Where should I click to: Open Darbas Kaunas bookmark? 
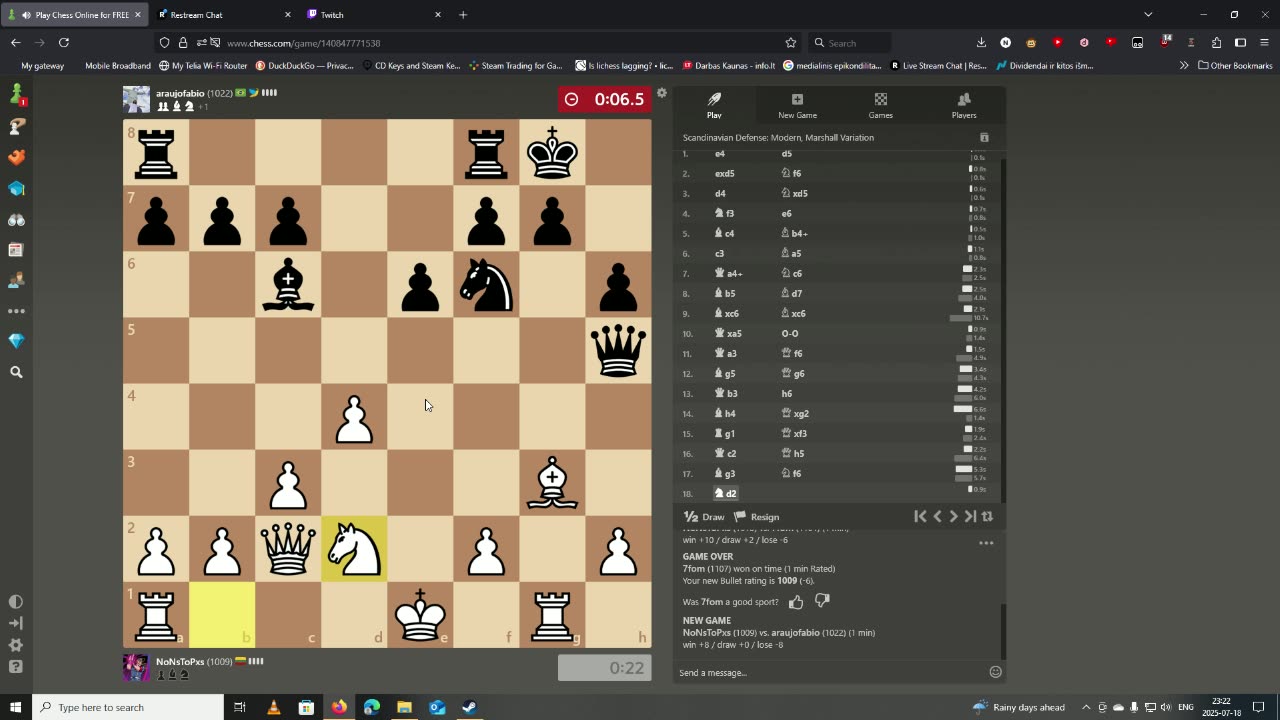click(729, 66)
